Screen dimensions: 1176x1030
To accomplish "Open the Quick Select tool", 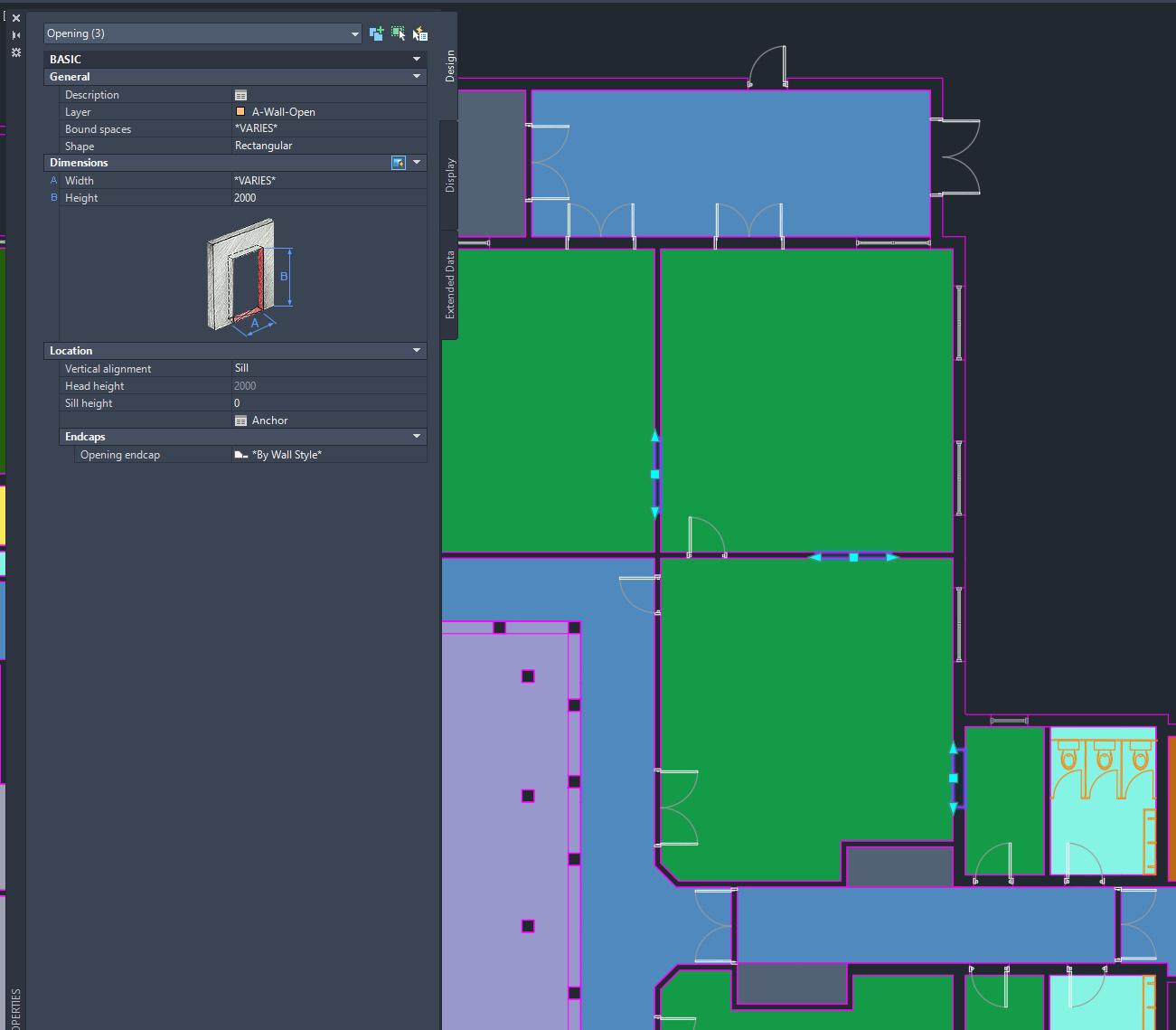I will [419, 33].
